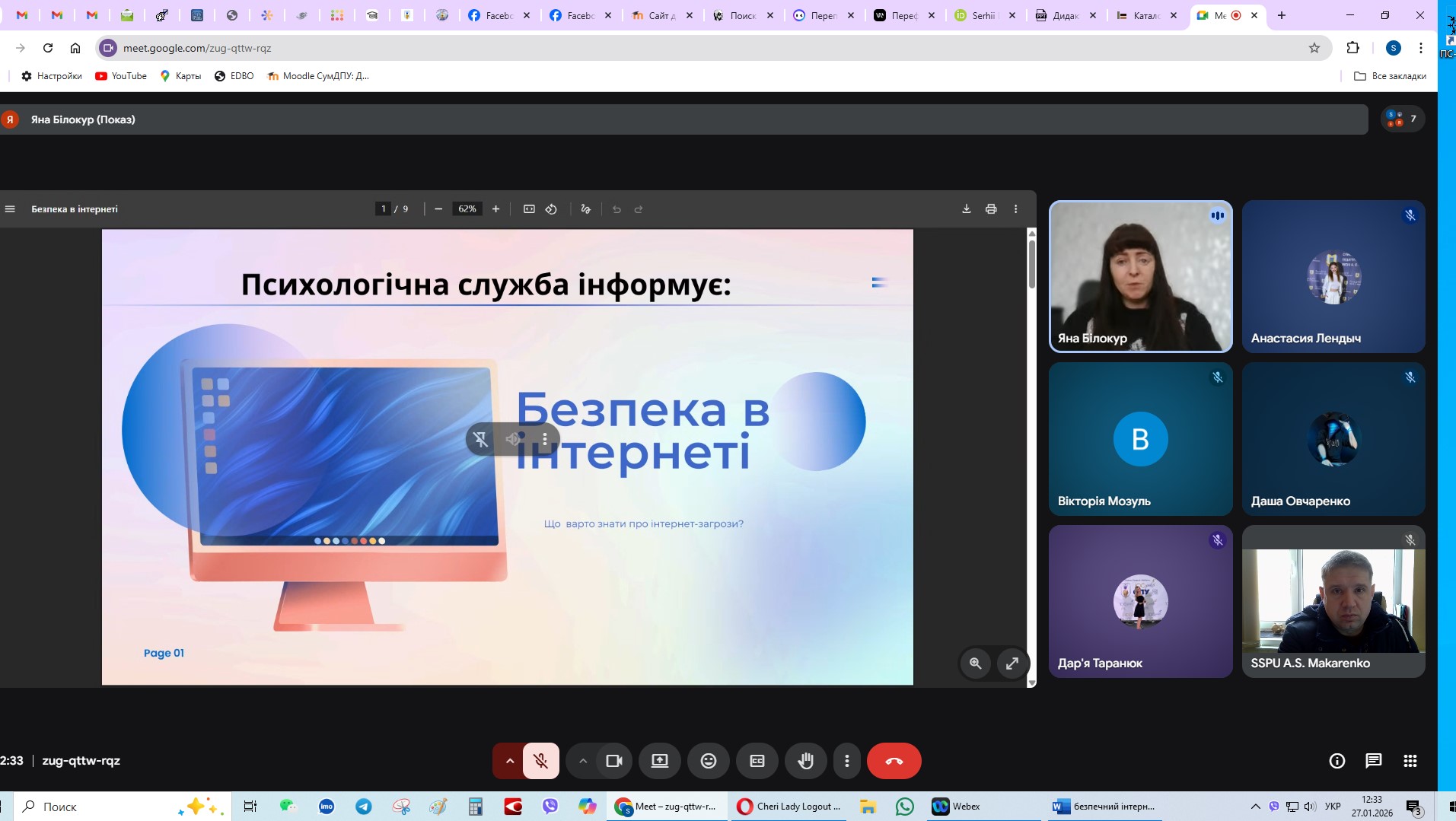The height and width of the screenshot is (821, 1456).
Task: Click the PDF zoom in plus button
Action: (x=495, y=209)
